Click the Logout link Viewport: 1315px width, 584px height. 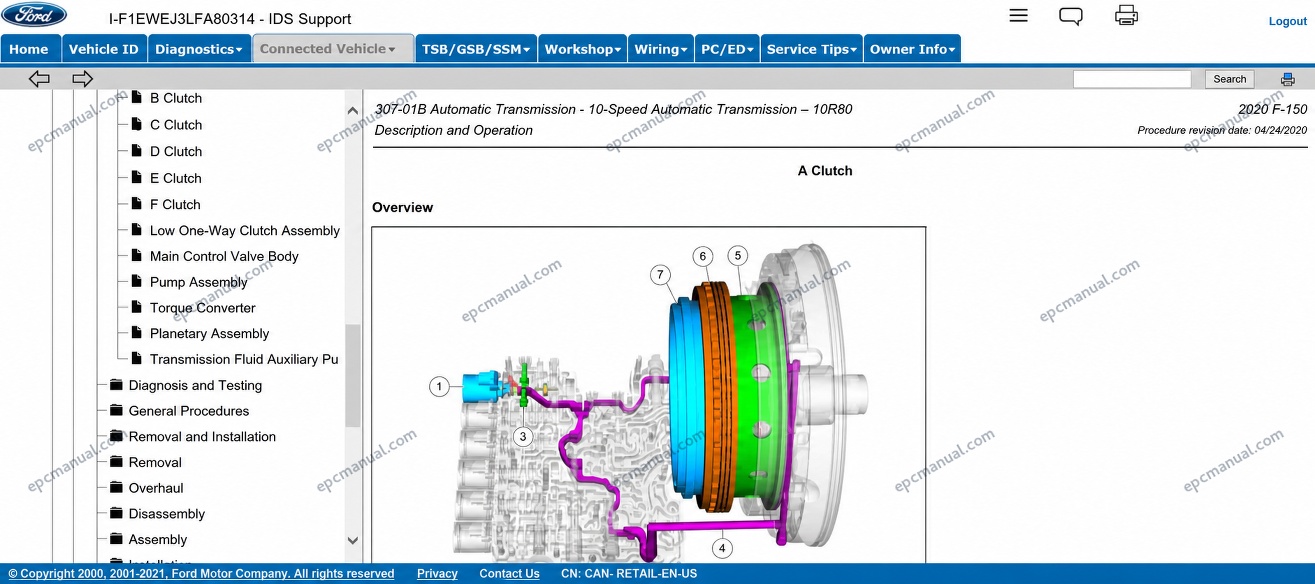(x=1287, y=21)
